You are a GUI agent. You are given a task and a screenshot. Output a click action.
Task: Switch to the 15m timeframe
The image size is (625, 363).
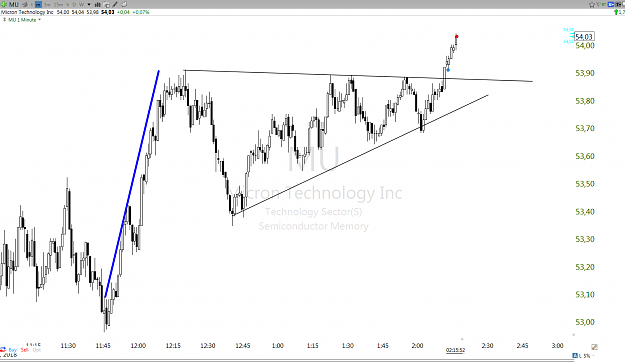click(x=58, y=4)
